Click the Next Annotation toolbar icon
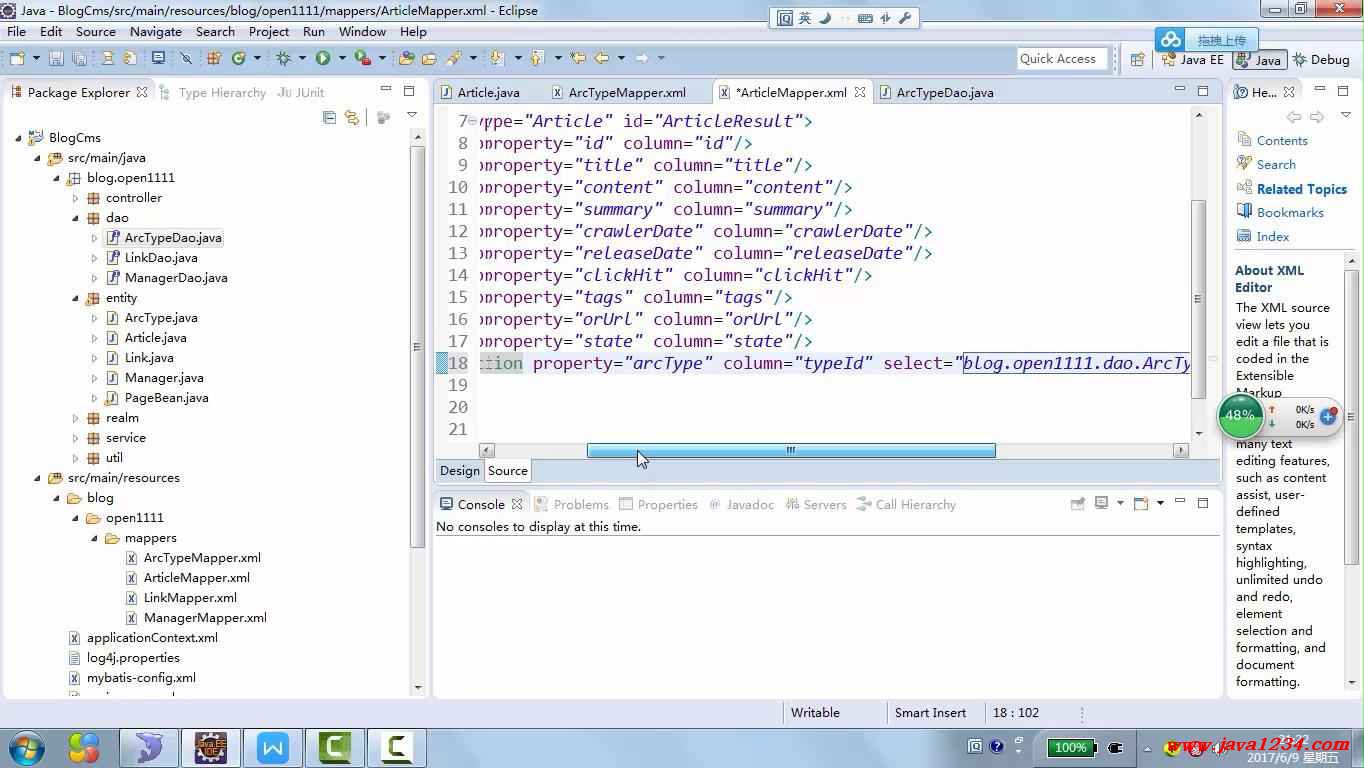Screen dimensions: 1364x768 [497, 59]
